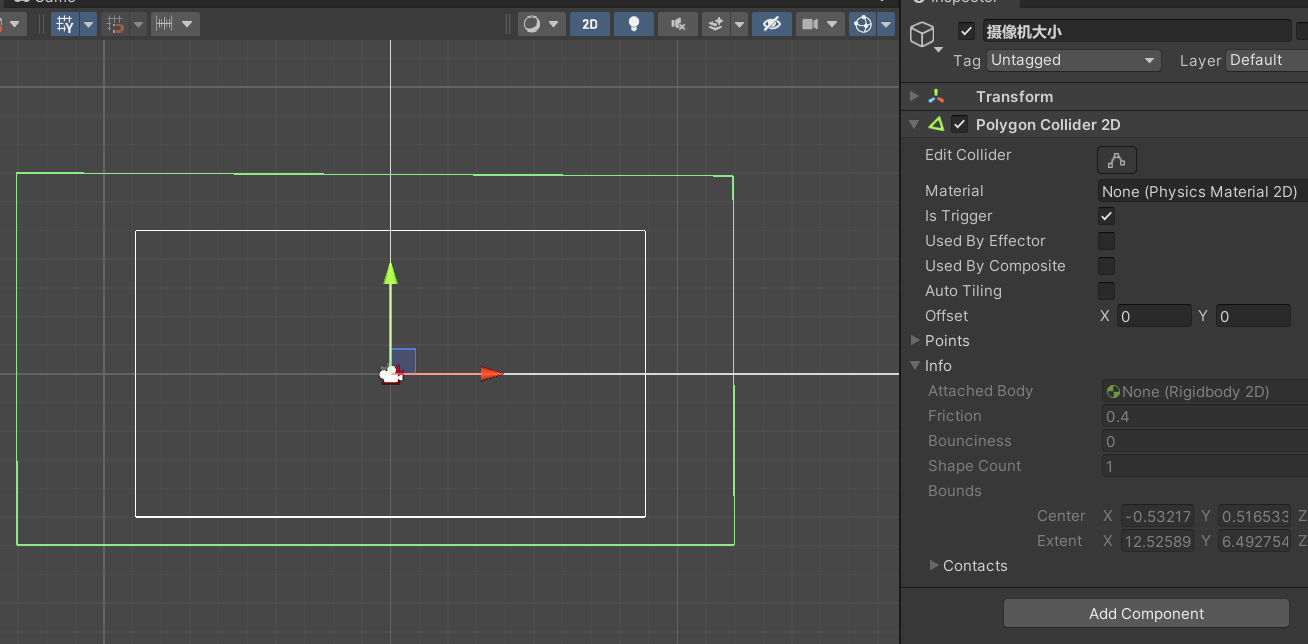The image size is (1308, 644).
Task: Enable the Used By Effector checkbox
Action: pyautogui.click(x=1106, y=241)
